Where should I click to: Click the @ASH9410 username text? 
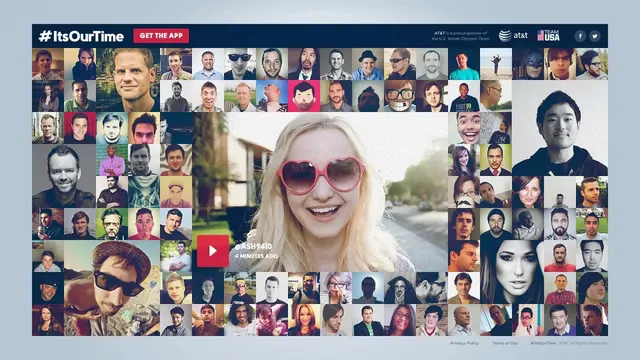click(x=253, y=246)
